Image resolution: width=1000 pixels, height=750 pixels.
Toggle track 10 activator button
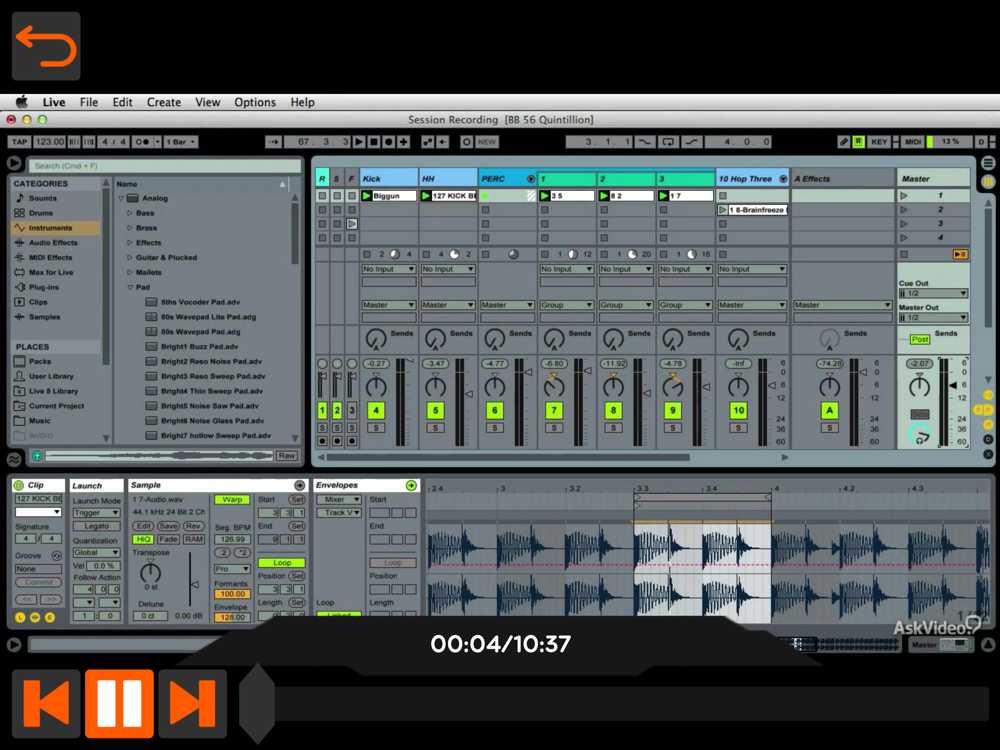coord(738,411)
